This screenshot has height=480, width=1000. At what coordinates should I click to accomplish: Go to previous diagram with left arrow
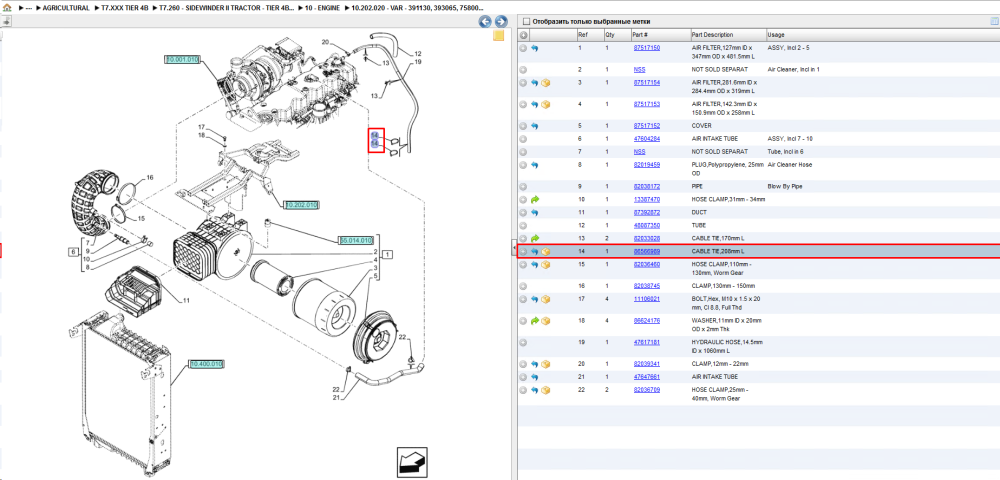click(x=485, y=22)
